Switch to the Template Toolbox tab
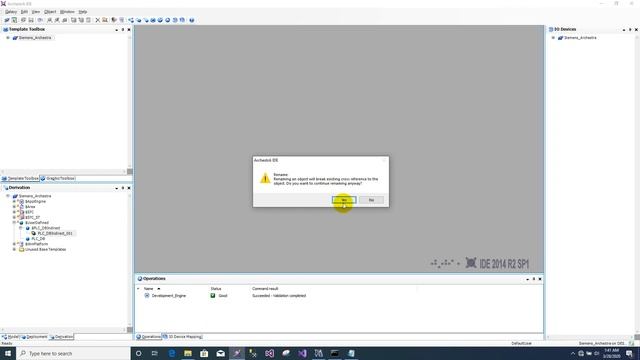The image size is (640, 360). (20, 178)
